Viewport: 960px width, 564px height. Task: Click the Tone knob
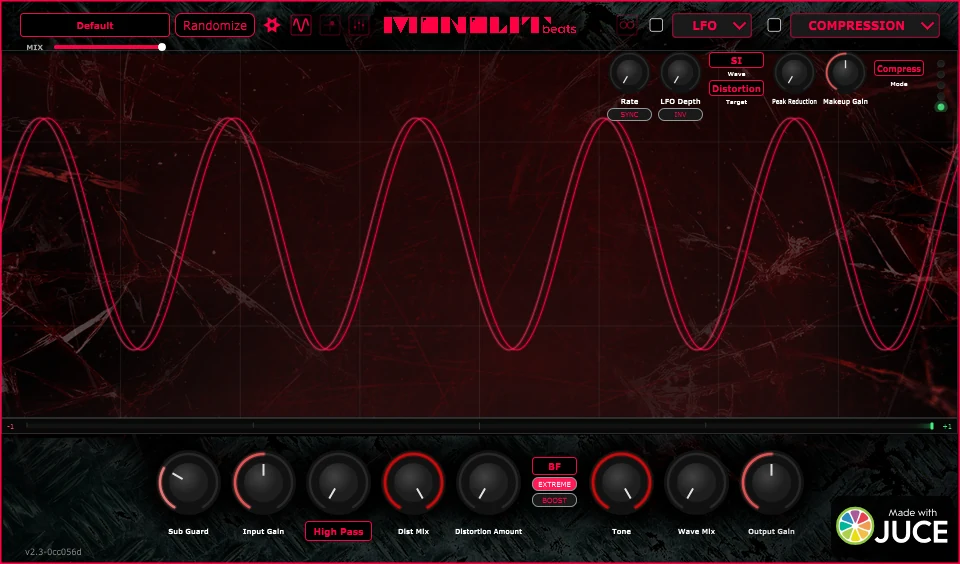click(621, 483)
